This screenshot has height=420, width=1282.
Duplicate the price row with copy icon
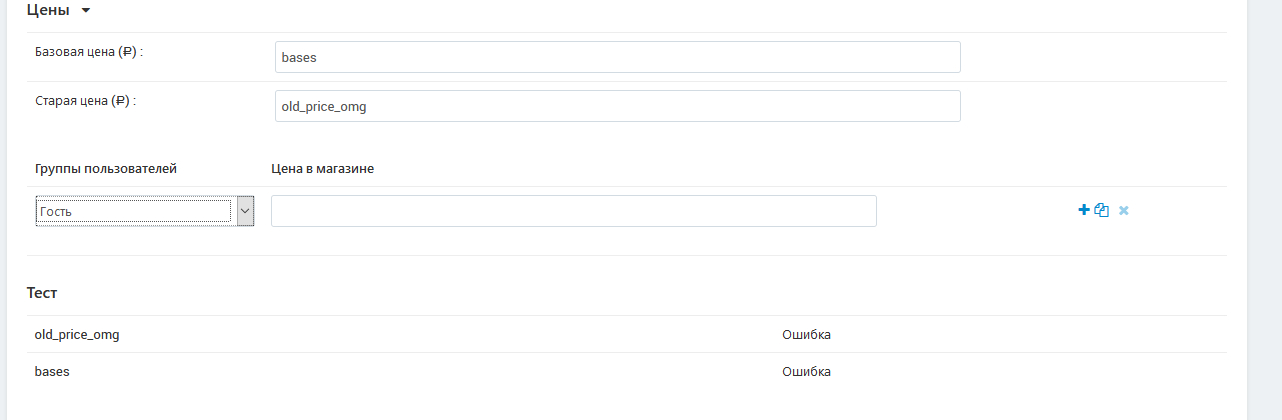point(1102,210)
